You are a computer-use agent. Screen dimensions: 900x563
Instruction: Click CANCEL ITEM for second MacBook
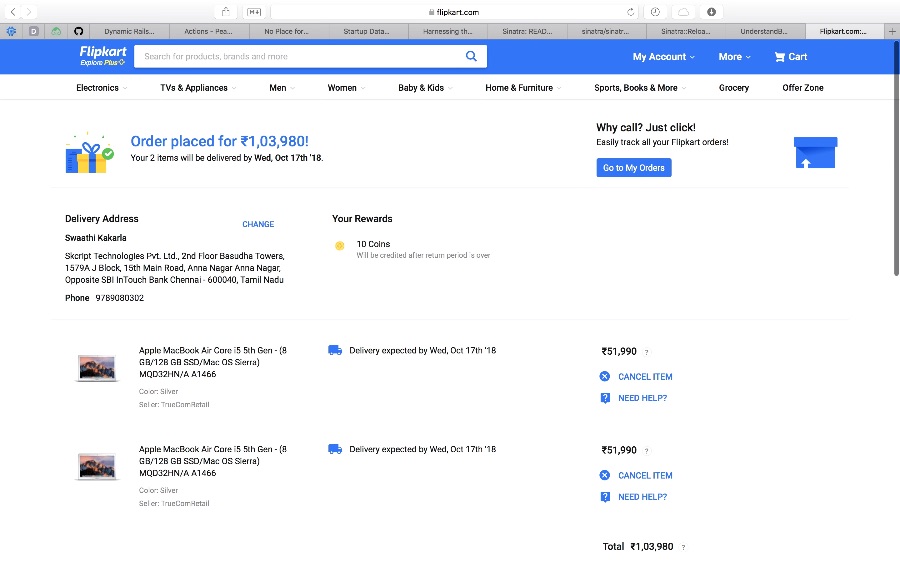click(x=645, y=475)
